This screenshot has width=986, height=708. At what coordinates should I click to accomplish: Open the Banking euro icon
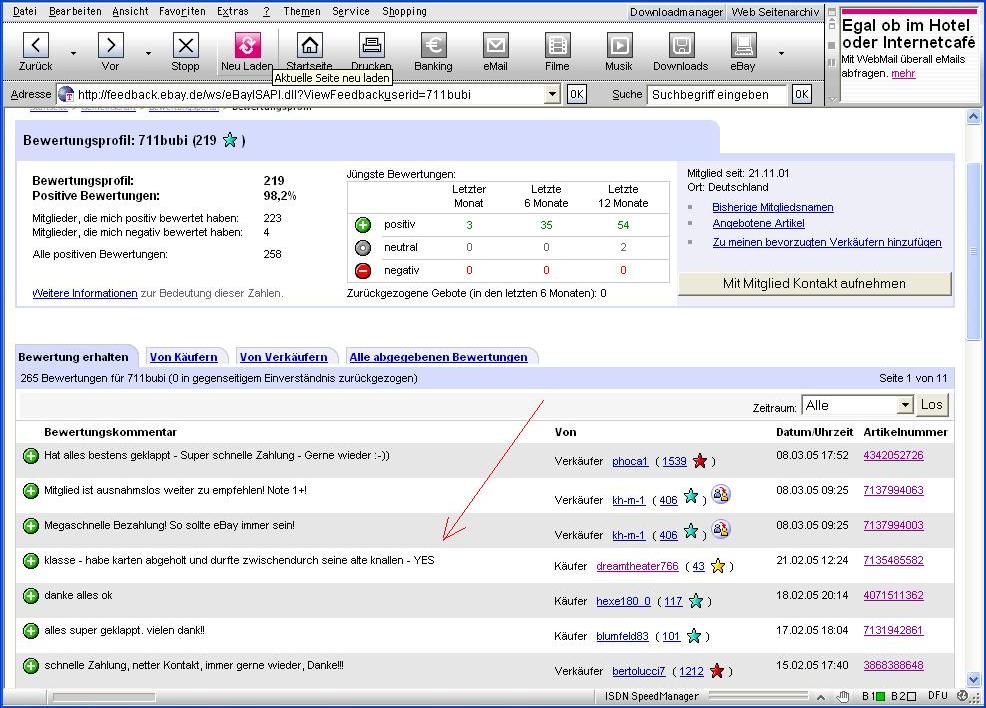click(x=433, y=45)
